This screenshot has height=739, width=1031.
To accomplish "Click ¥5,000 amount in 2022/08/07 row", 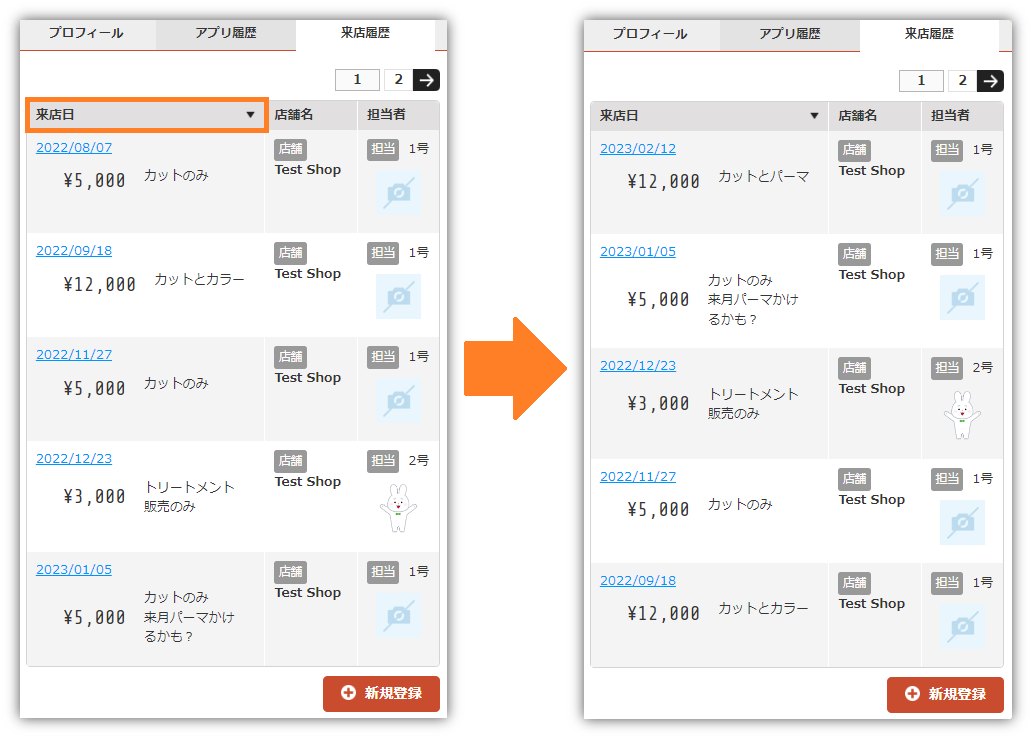I will coord(94,180).
